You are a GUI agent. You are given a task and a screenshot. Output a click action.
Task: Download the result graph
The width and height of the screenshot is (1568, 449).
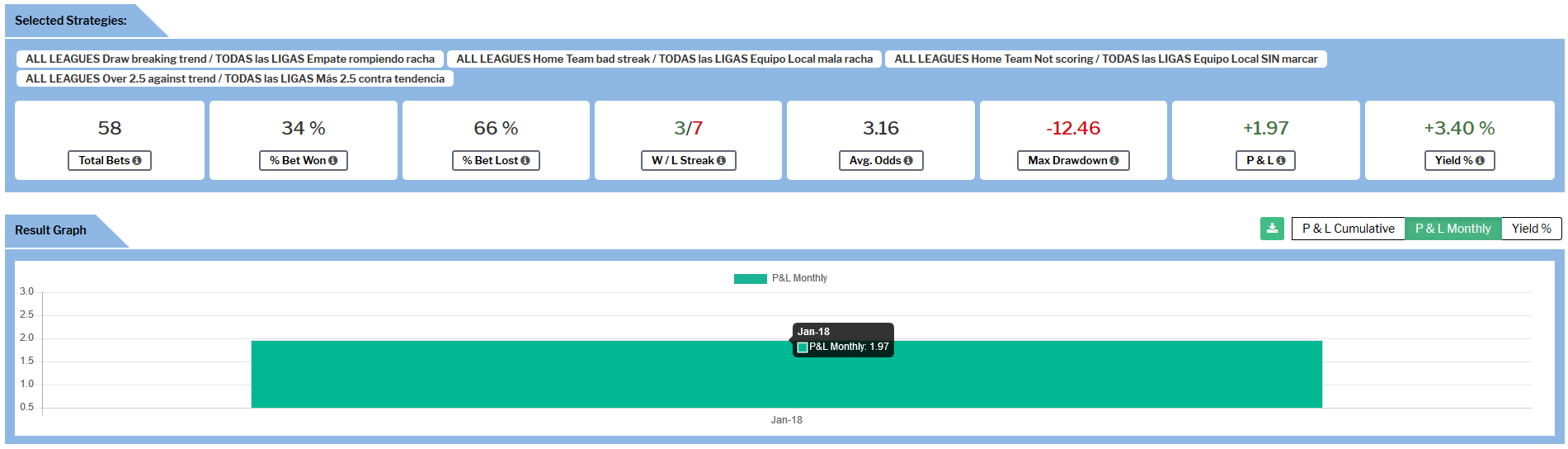[1272, 229]
